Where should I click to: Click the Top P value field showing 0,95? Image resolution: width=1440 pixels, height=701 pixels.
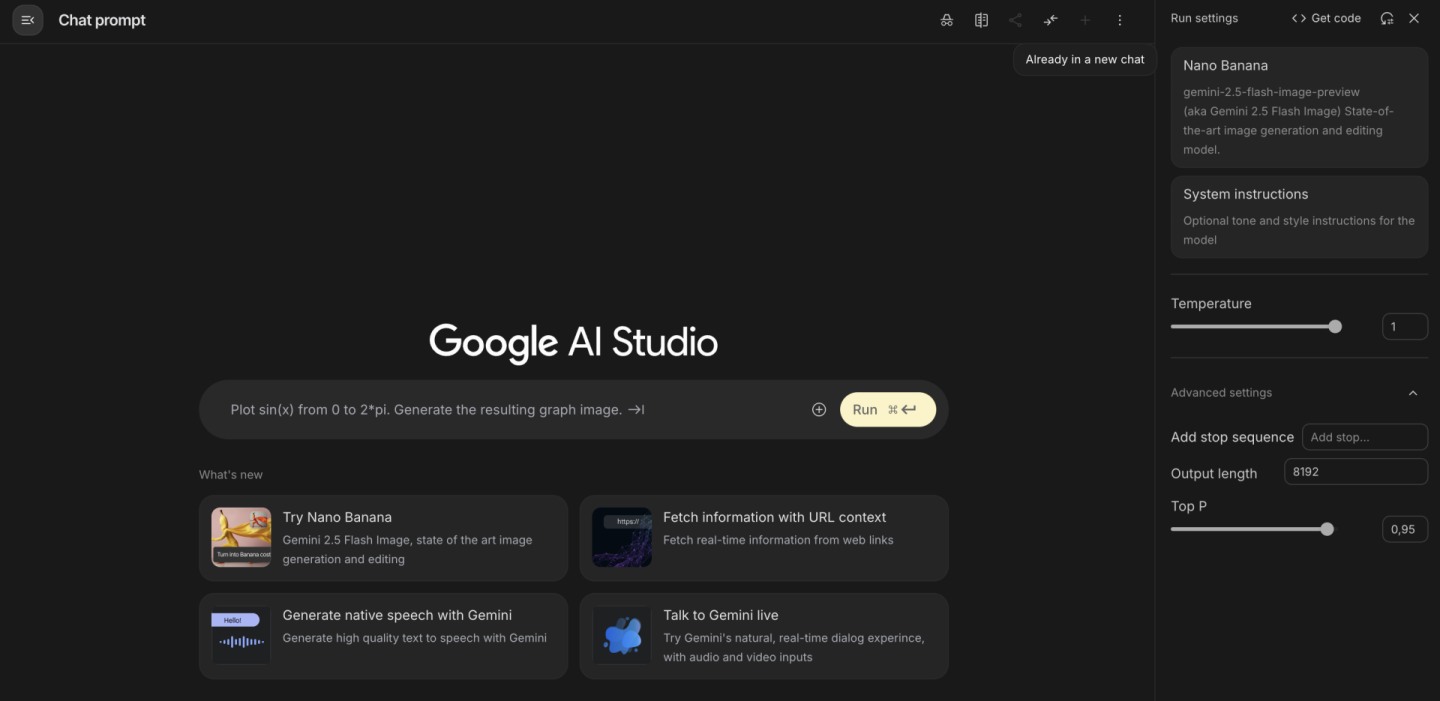coord(1405,529)
